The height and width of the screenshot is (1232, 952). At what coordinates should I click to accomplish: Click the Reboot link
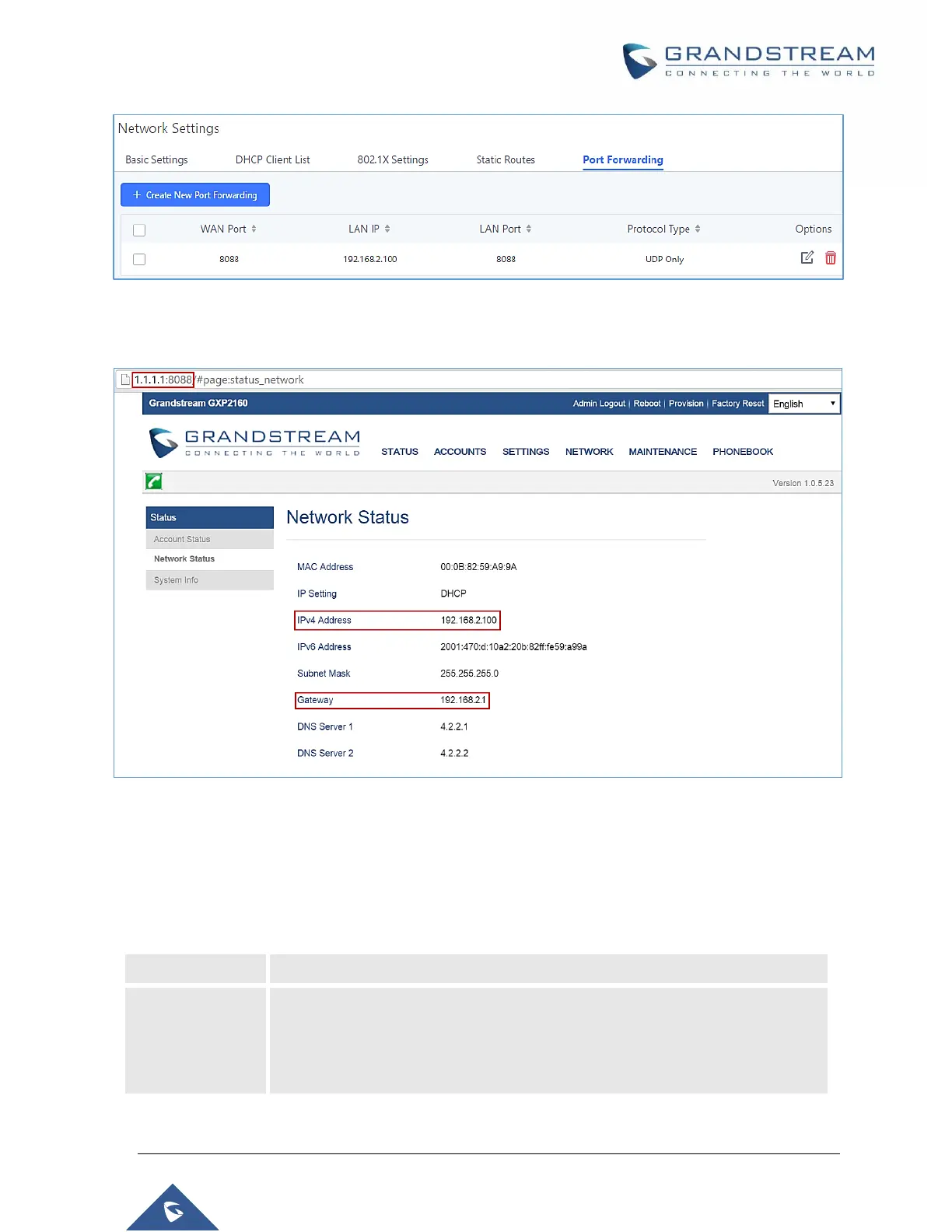647,404
